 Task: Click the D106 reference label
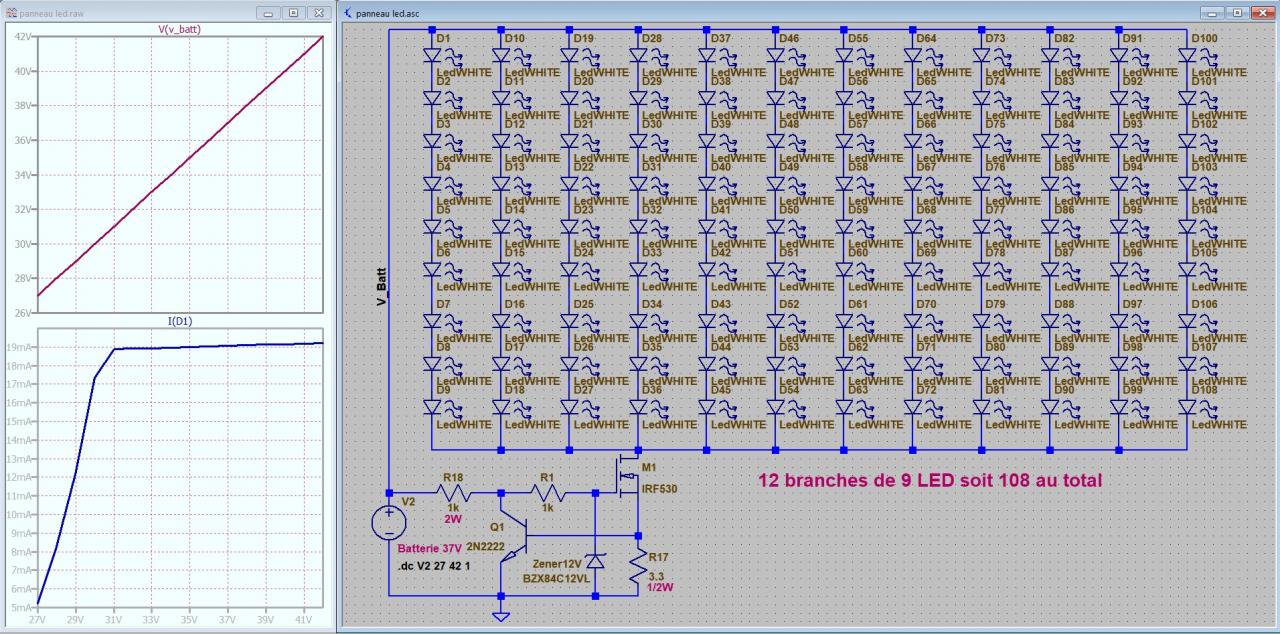tap(1204, 304)
